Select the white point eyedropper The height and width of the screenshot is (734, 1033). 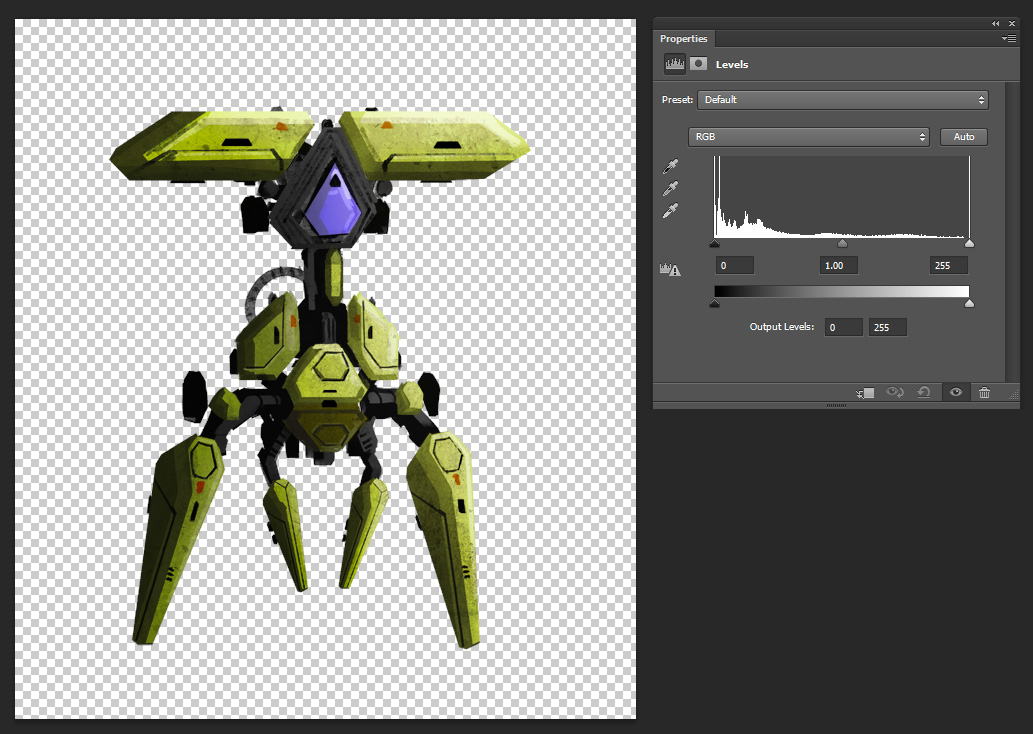[672, 210]
